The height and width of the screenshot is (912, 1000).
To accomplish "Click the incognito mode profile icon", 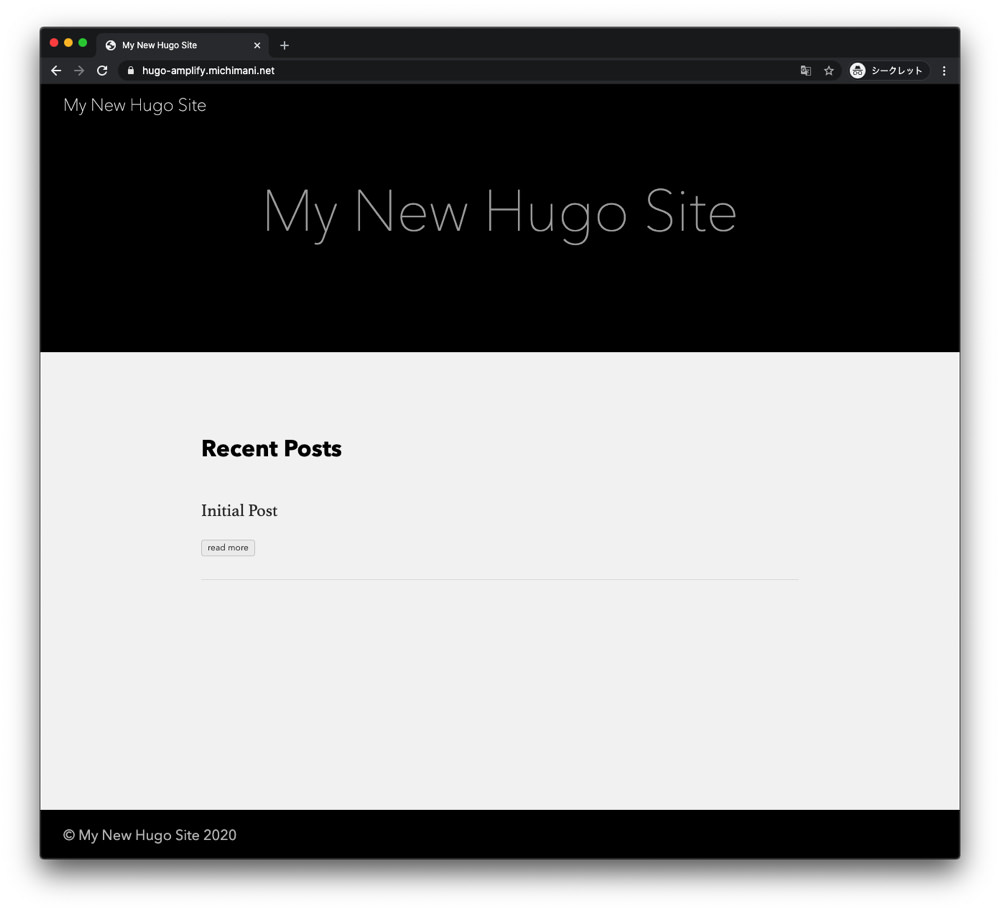I will click(857, 70).
